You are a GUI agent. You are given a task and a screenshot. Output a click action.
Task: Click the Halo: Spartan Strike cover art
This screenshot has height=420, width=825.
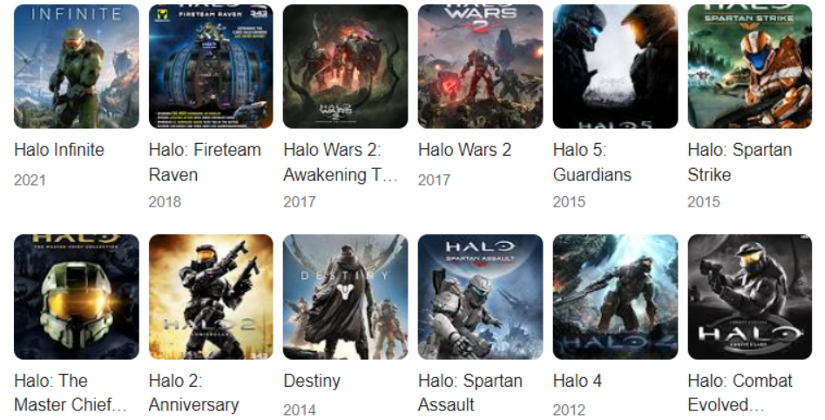click(x=750, y=66)
